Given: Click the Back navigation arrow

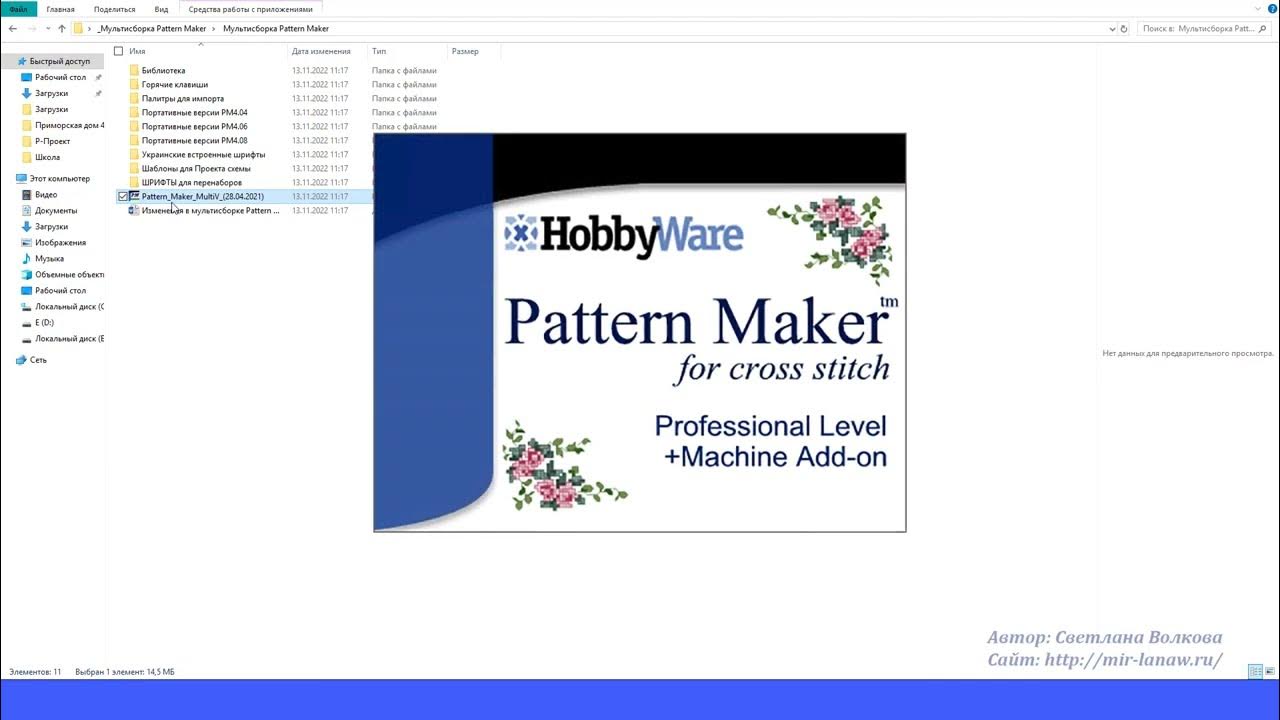Looking at the screenshot, I should (12, 29).
